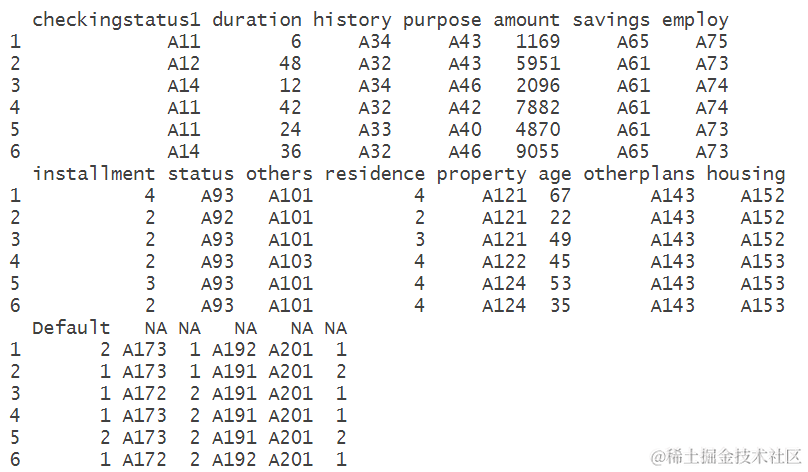Click the amount value 1169

(538, 41)
